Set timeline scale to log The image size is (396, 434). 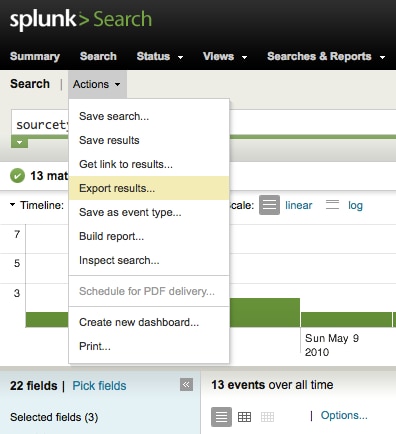(355, 205)
